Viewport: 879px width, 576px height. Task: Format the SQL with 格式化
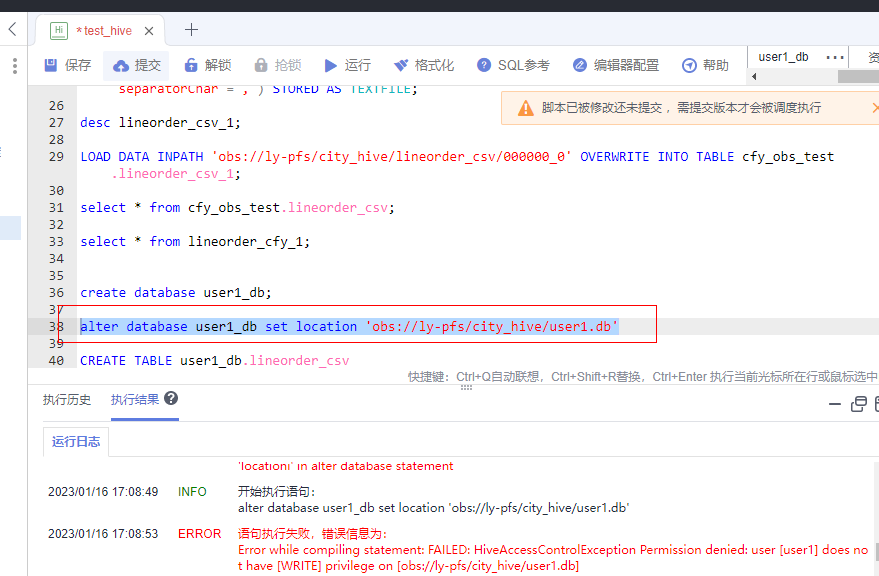click(x=424, y=65)
